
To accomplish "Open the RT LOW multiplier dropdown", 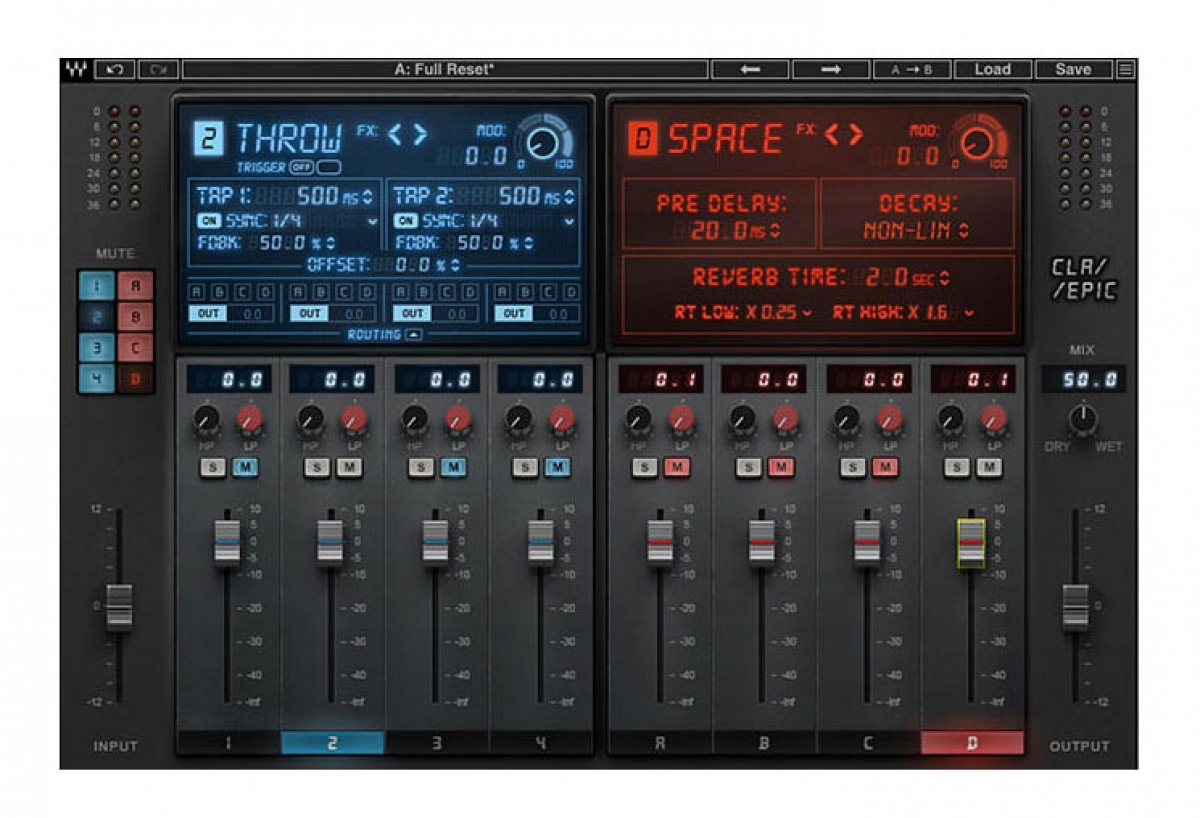I will tap(806, 313).
